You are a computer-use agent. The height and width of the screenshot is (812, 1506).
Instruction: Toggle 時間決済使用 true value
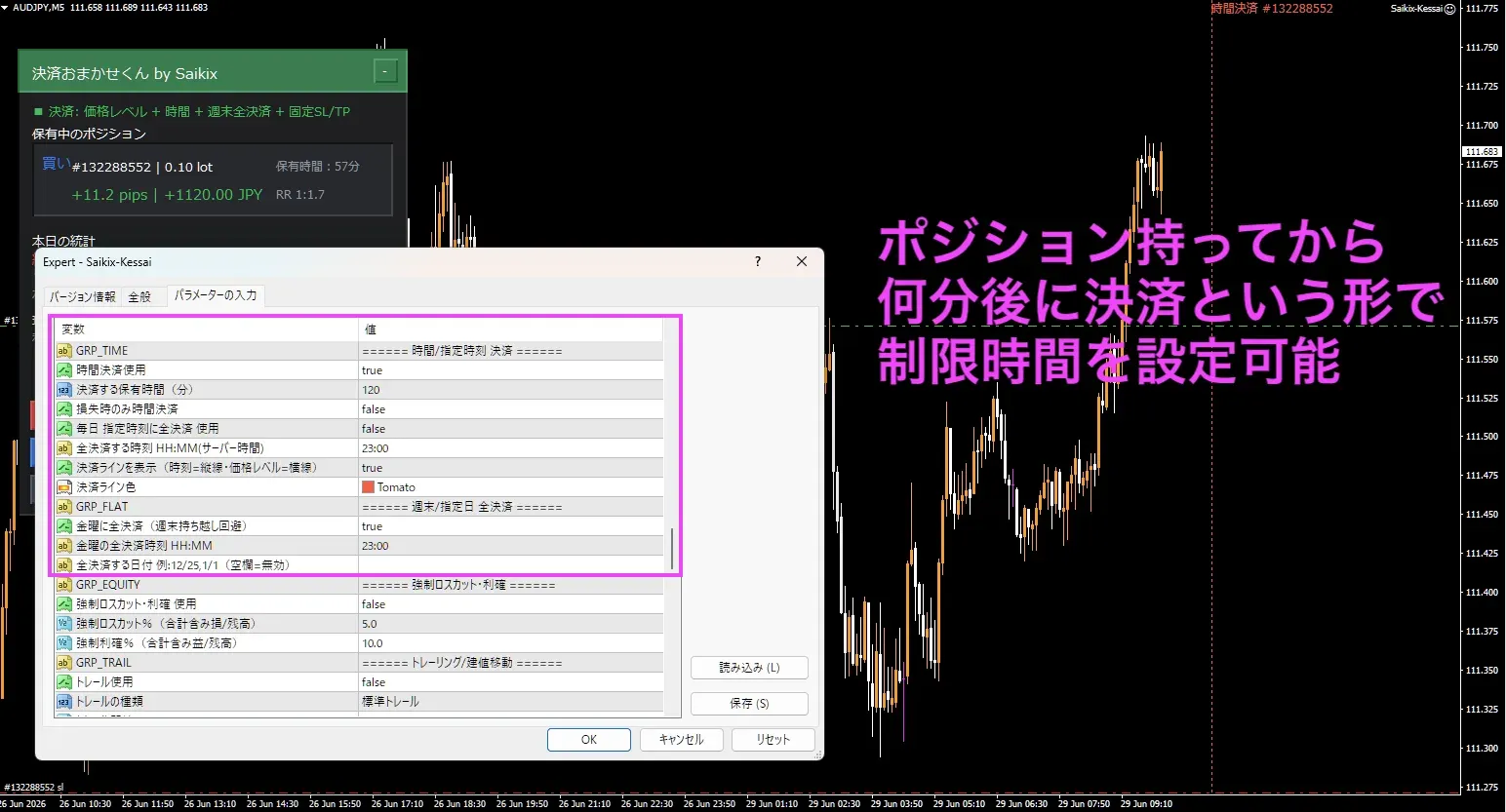(x=510, y=370)
